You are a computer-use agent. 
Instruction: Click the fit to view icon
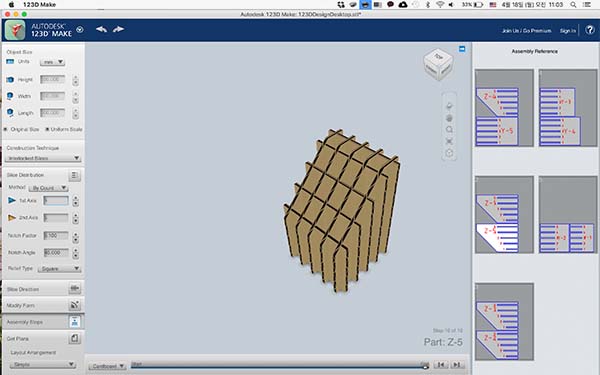449,142
